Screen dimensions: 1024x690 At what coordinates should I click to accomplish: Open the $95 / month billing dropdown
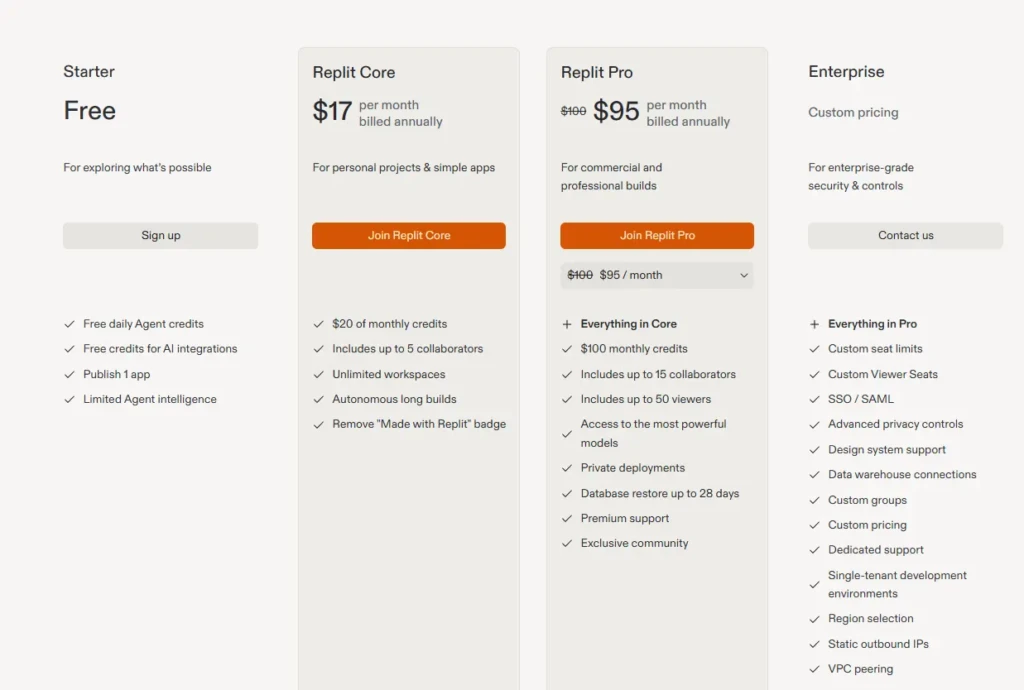pos(657,275)
